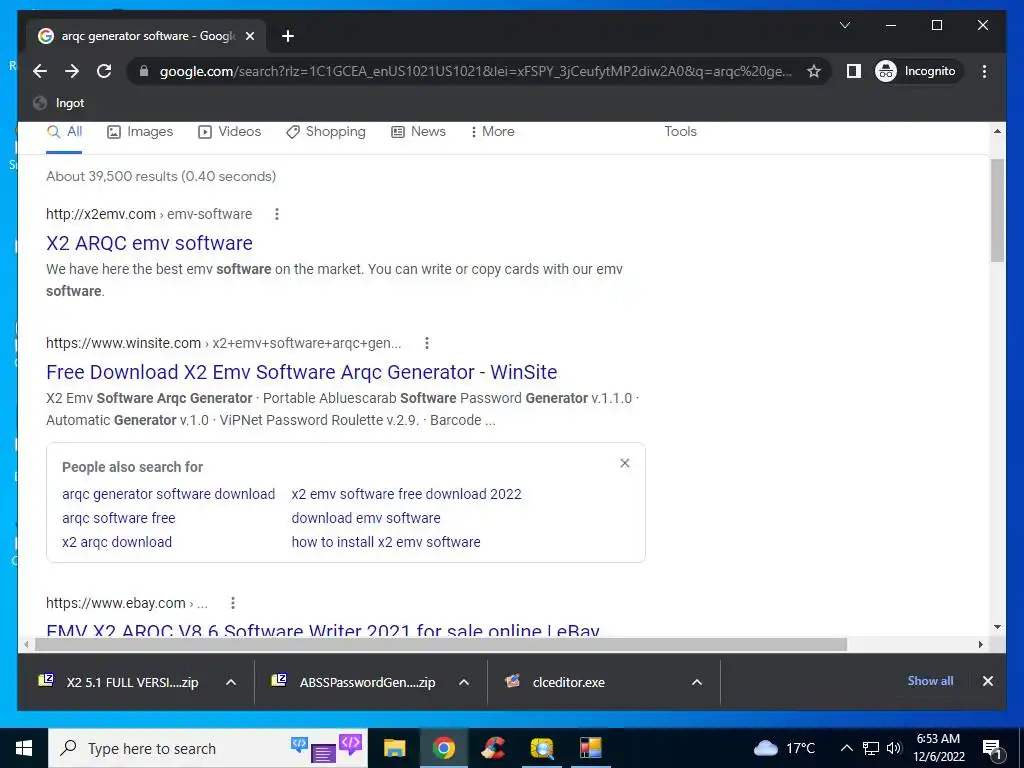Search arqc software free
Image resolution: width=1024 pixels, height=768 pixels.
(119, 519)
